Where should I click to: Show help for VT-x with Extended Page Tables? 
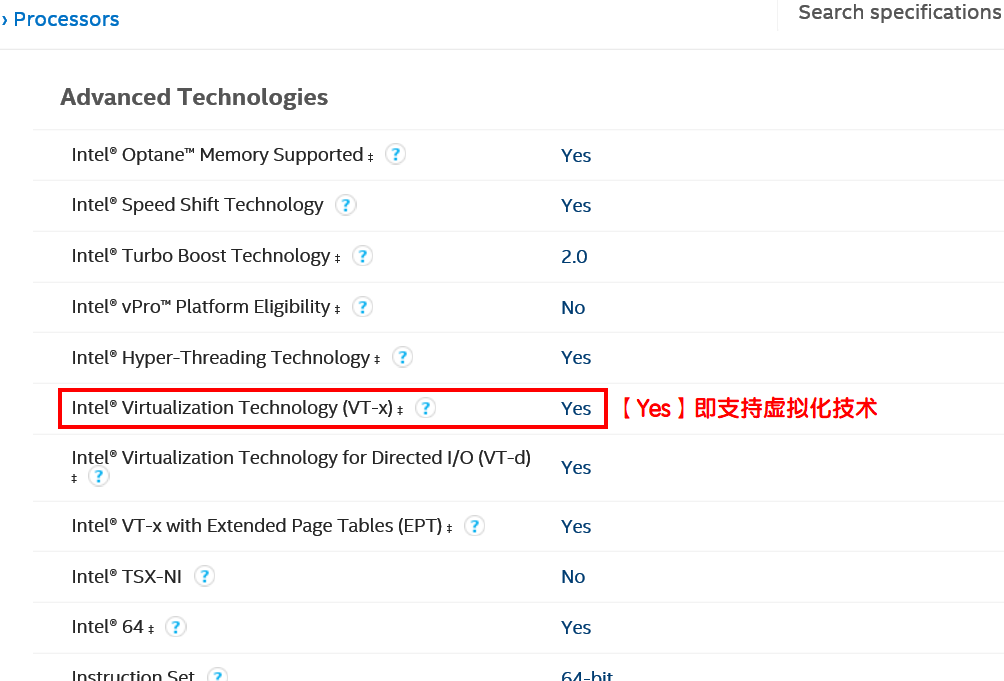[x=474, y=525]
